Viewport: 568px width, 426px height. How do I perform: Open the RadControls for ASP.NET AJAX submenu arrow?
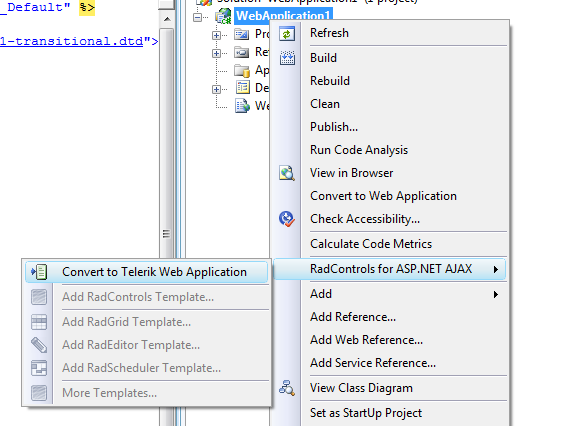(496, 270)
